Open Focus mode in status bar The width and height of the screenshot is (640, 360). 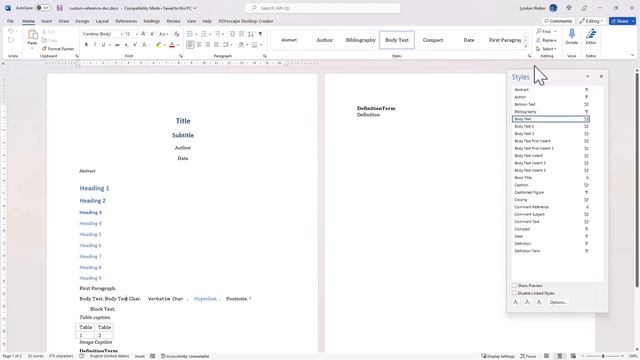pyautogui.click(x=528, y=356)
